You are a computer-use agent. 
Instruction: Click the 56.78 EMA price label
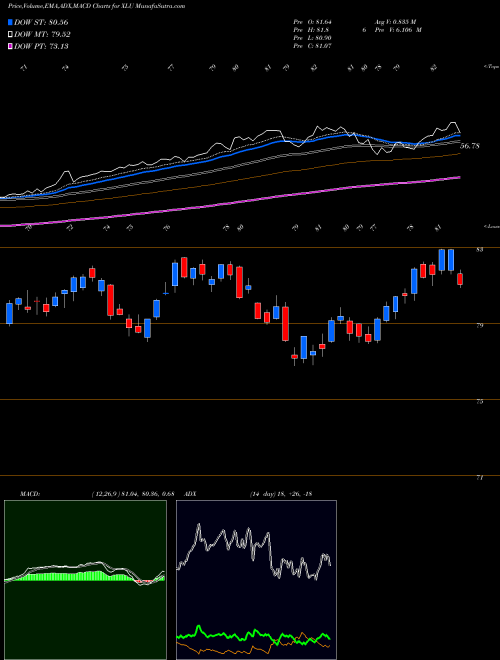tap(470, 146)
